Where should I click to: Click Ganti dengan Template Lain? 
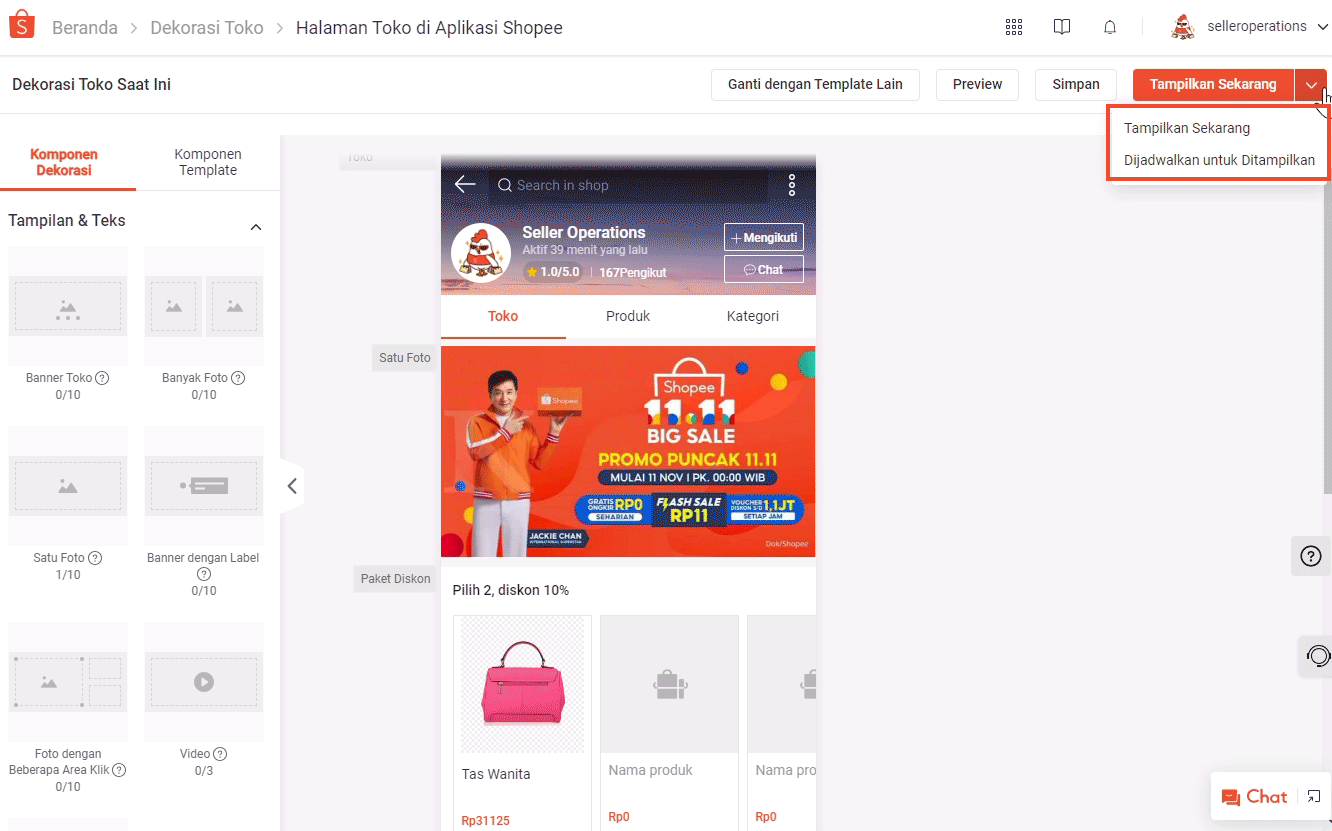(814, 84)
